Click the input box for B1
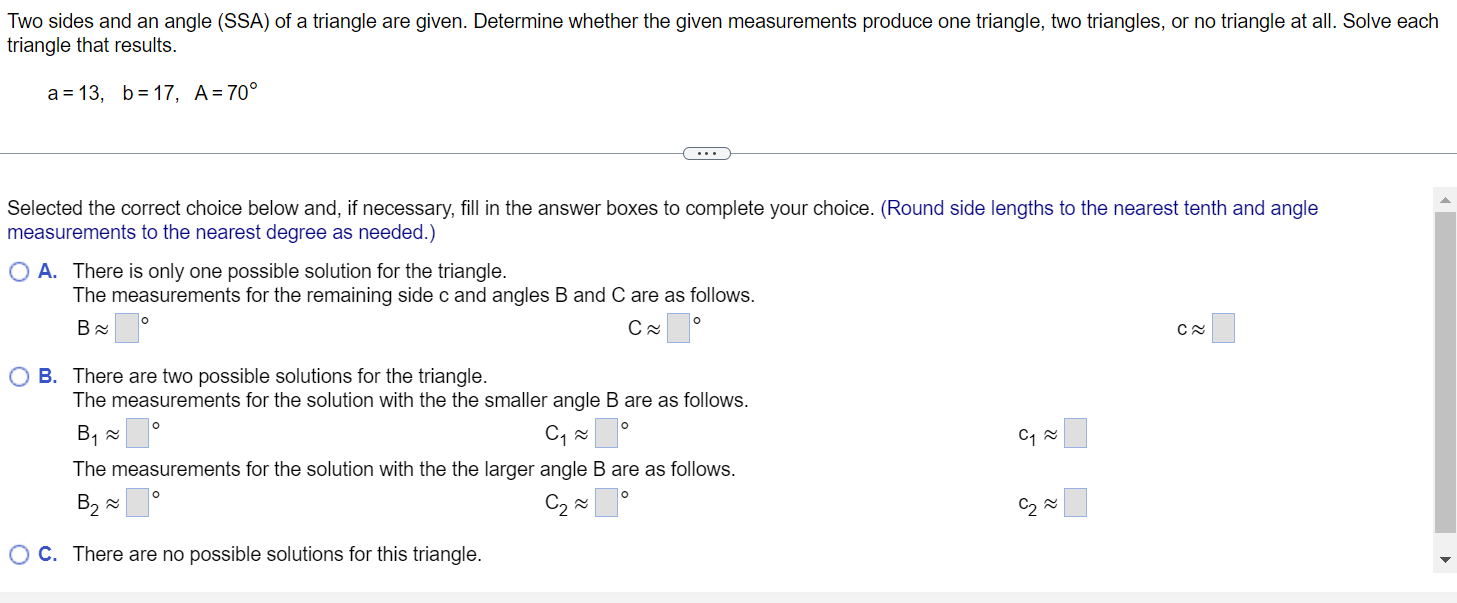Viewport: 1457px width, 603px height. tap(137, 433)
